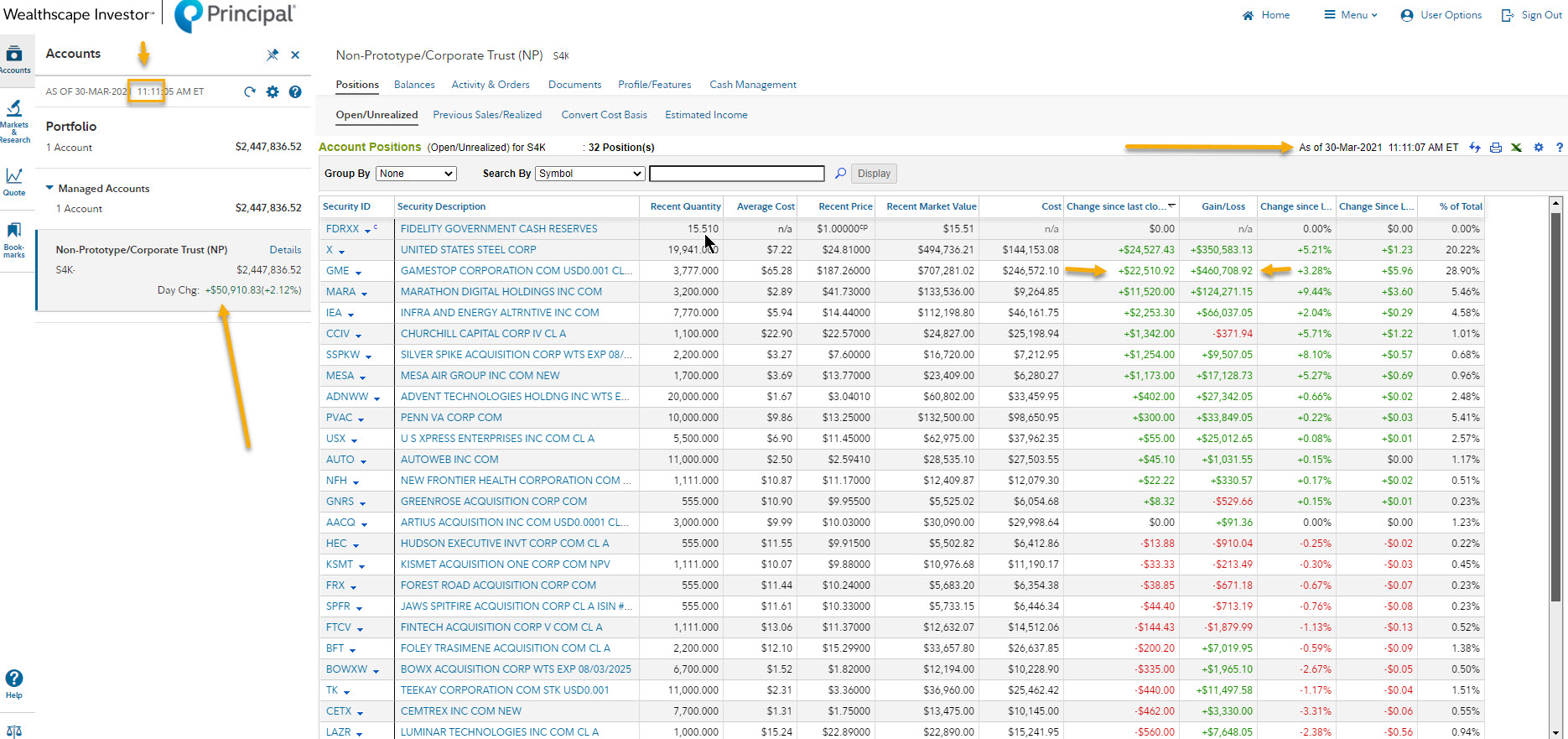
Task: Click the PVAC symbol link
Action: (339, 418)
